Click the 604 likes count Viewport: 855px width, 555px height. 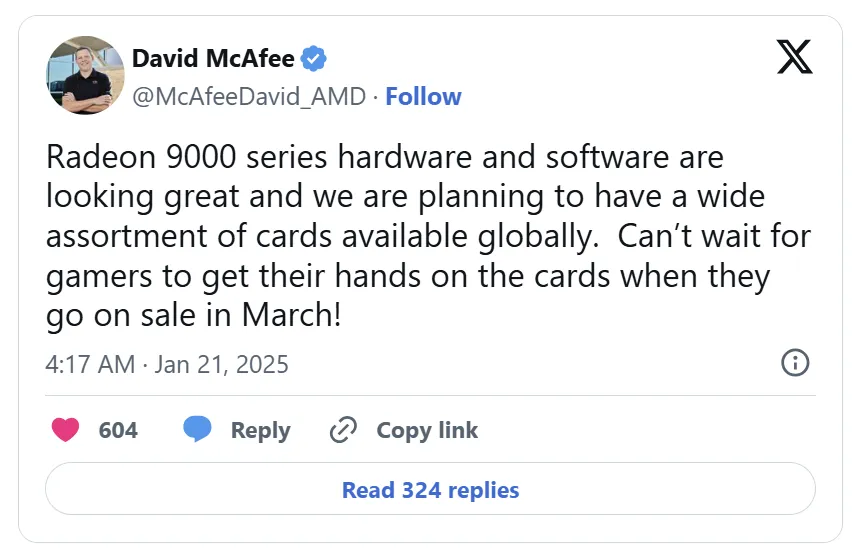118,430
